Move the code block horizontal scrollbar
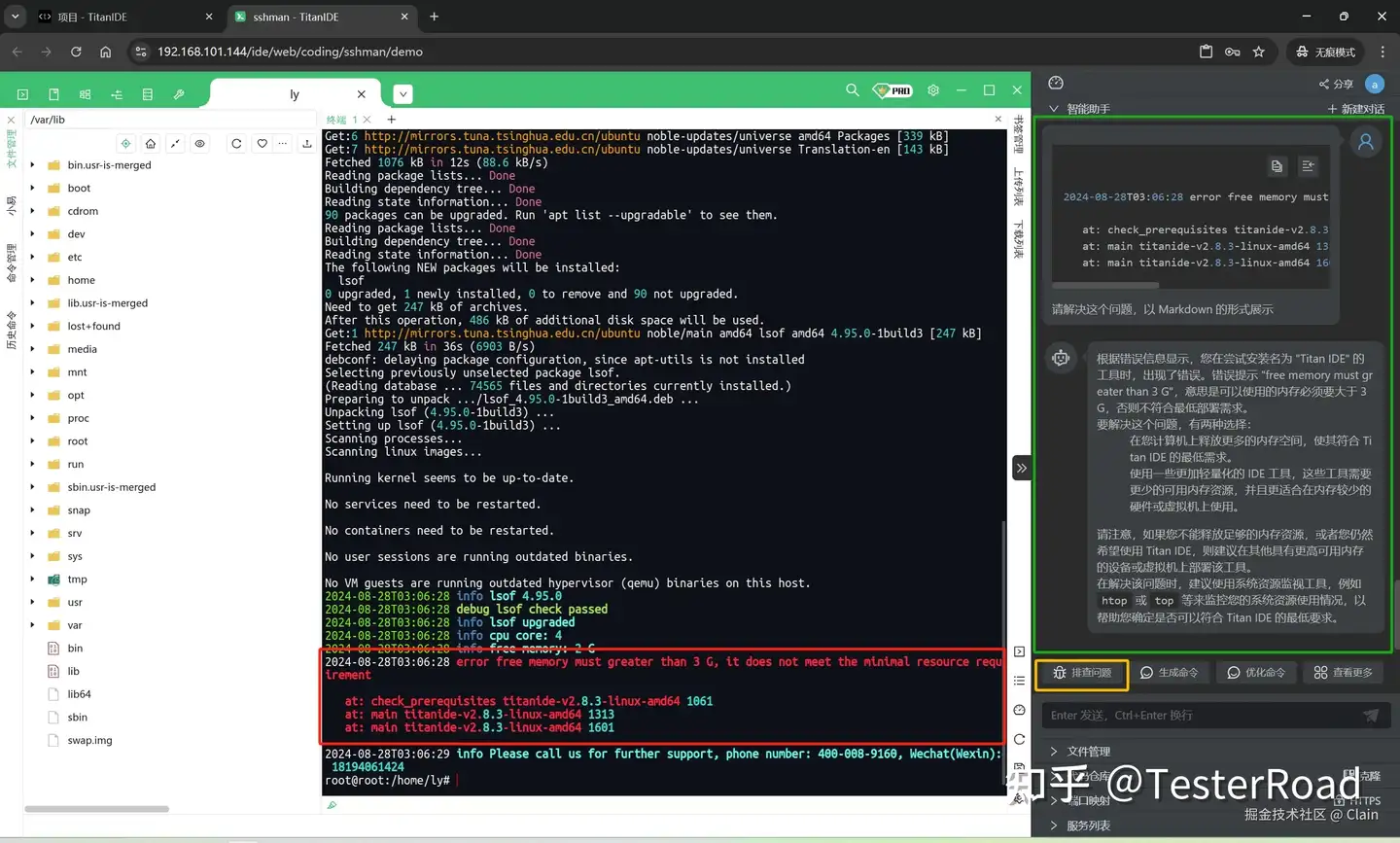 [1104, 285]
